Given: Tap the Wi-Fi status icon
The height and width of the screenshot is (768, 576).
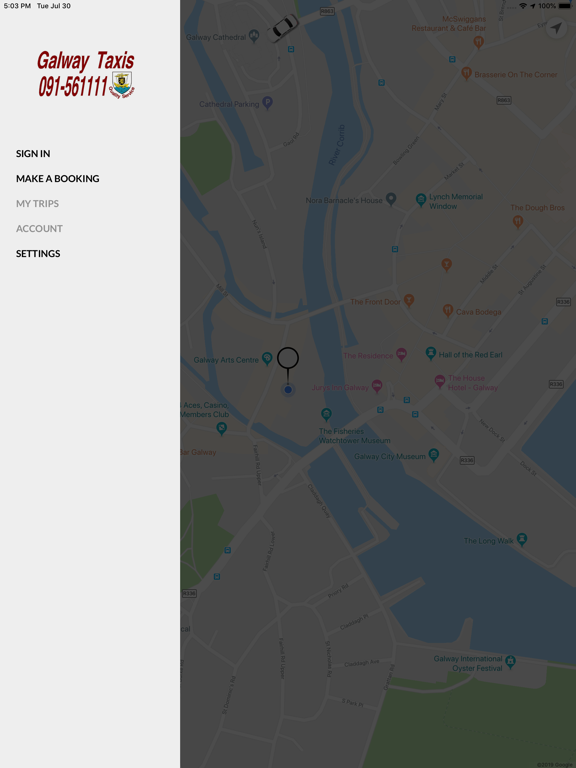Looking at the screenshot, I should tap(523, 6).
